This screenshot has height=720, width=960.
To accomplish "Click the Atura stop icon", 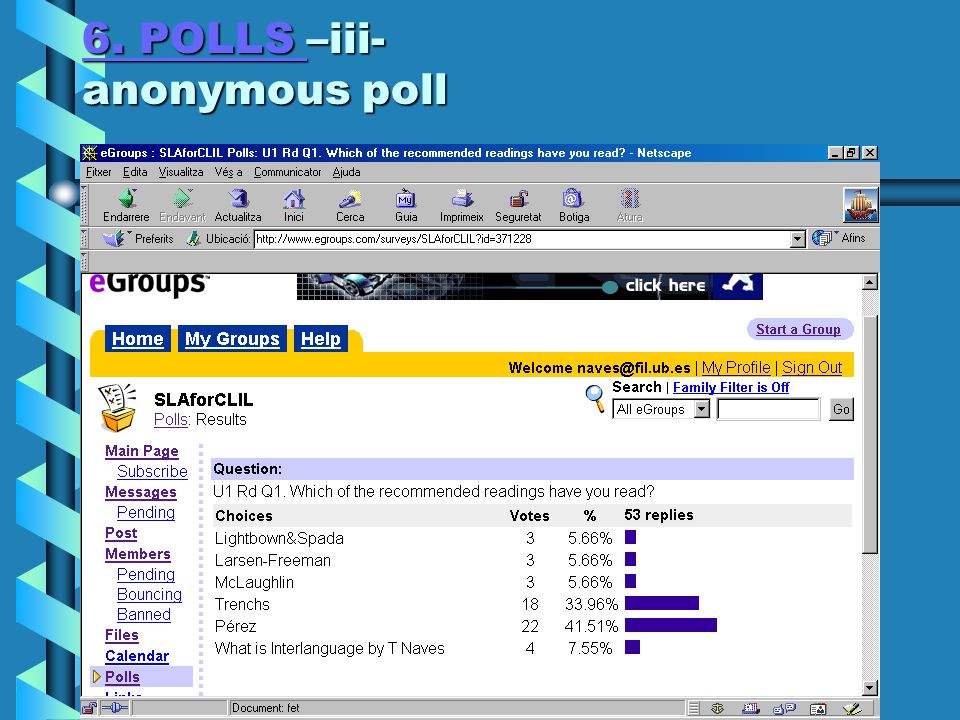I will pyautogui.click(x=629, y=198).
